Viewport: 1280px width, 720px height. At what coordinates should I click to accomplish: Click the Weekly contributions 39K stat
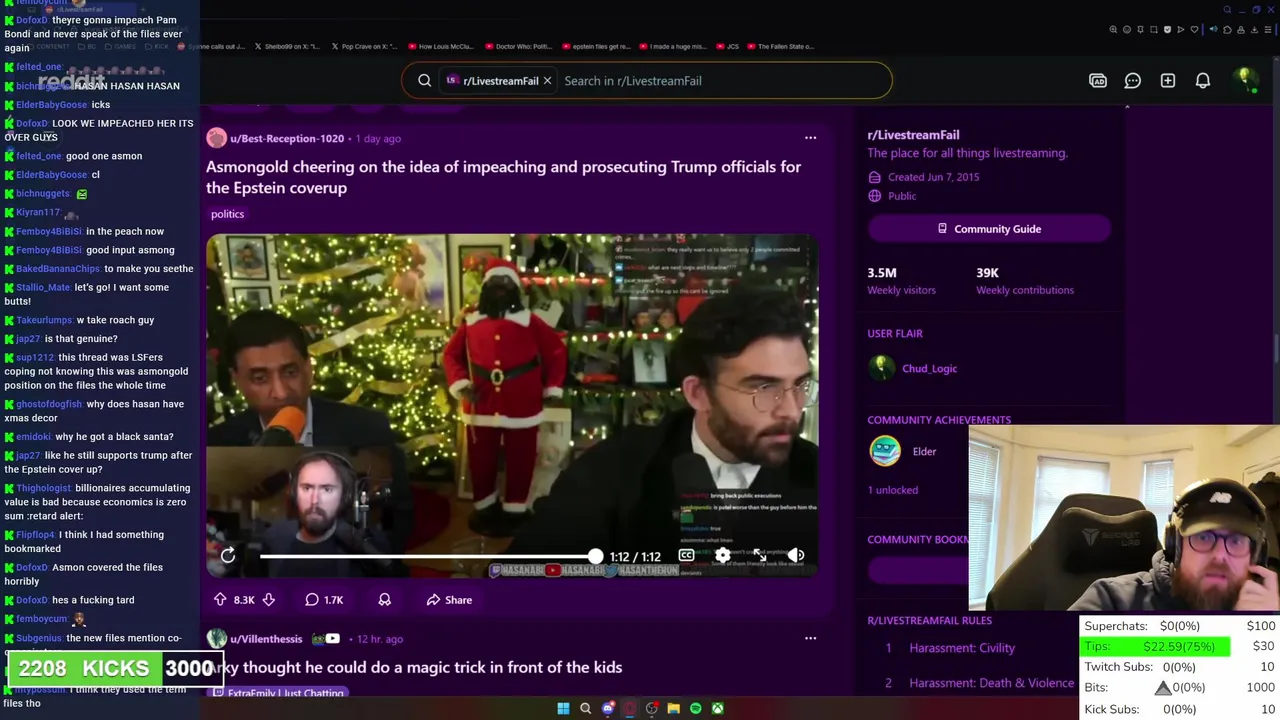(1025, 281)
